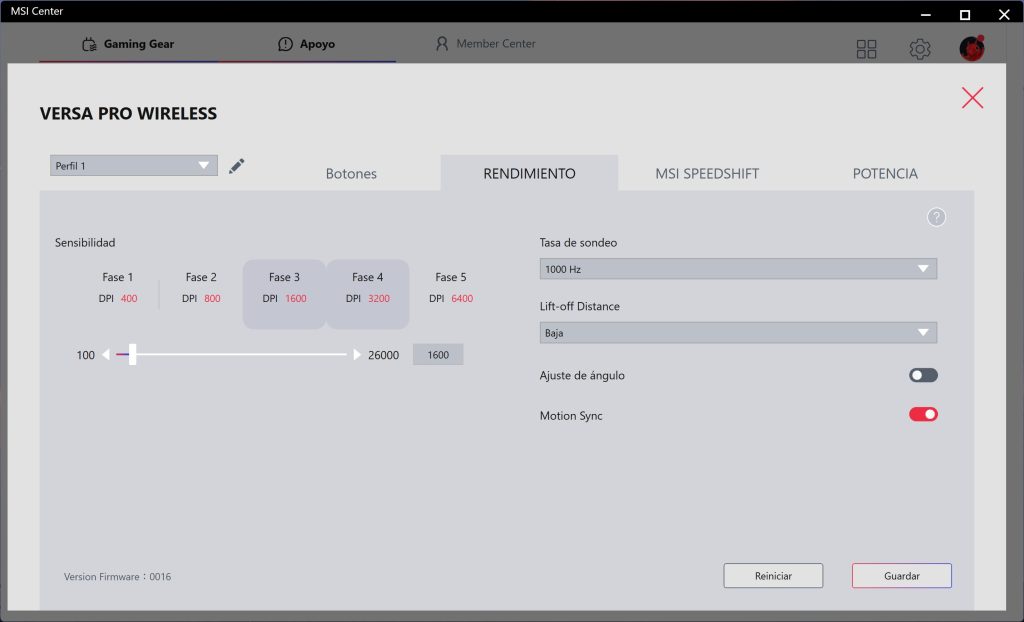Open MSI Center settings gear
This screenshot has width=1024, height=622.
coord(920,49)
